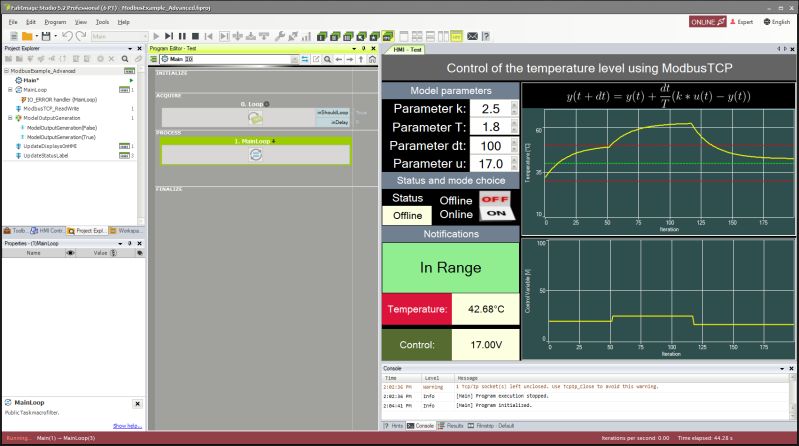Go to home macrofilter in Program Editor
This screenshot has height=446, width=799.
click(x=372, y=59)
